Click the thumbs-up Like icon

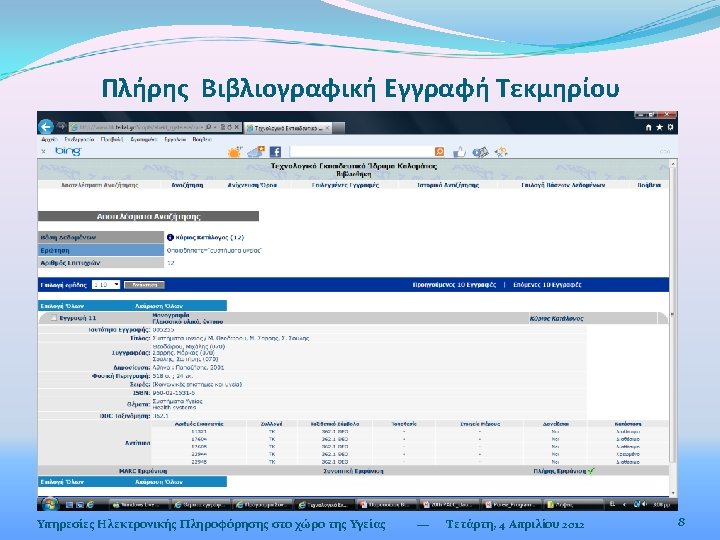459,152
